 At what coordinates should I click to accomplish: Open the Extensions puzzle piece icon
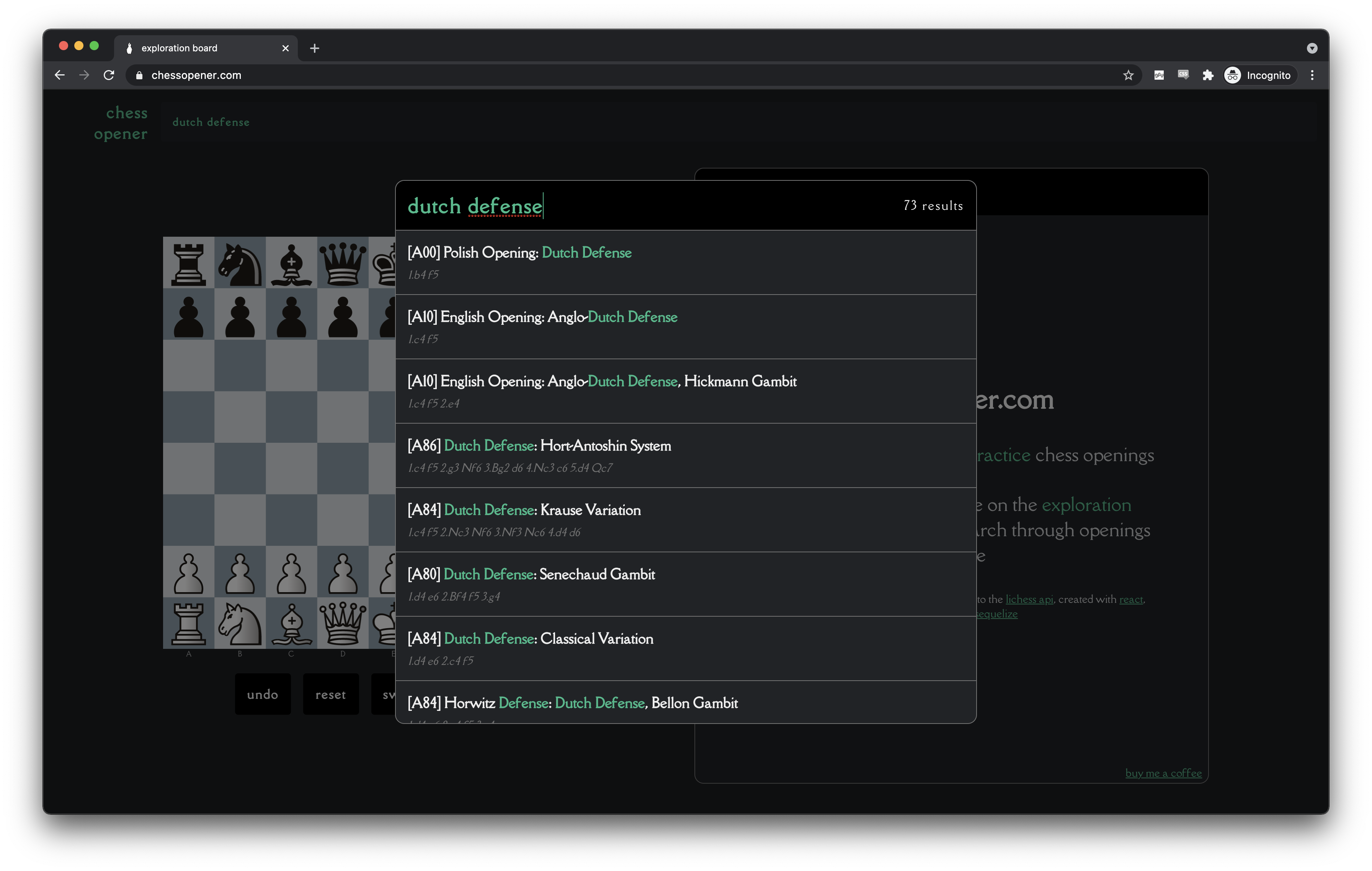pyautogui.click(x=1208, y=75)
